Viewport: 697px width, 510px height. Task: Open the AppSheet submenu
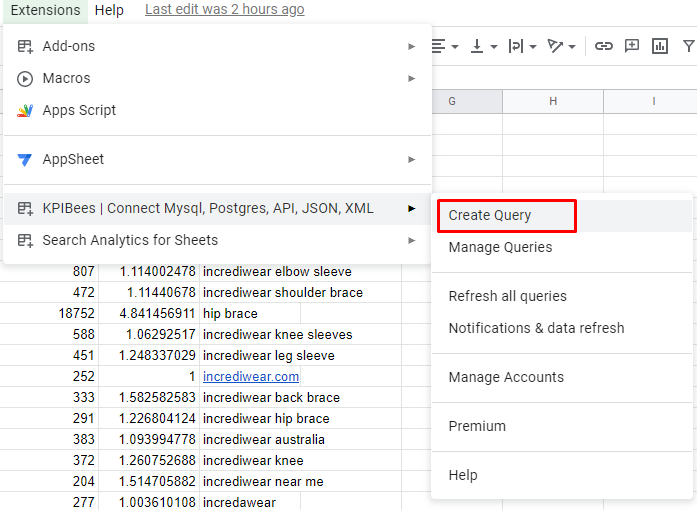click(217, 159)
